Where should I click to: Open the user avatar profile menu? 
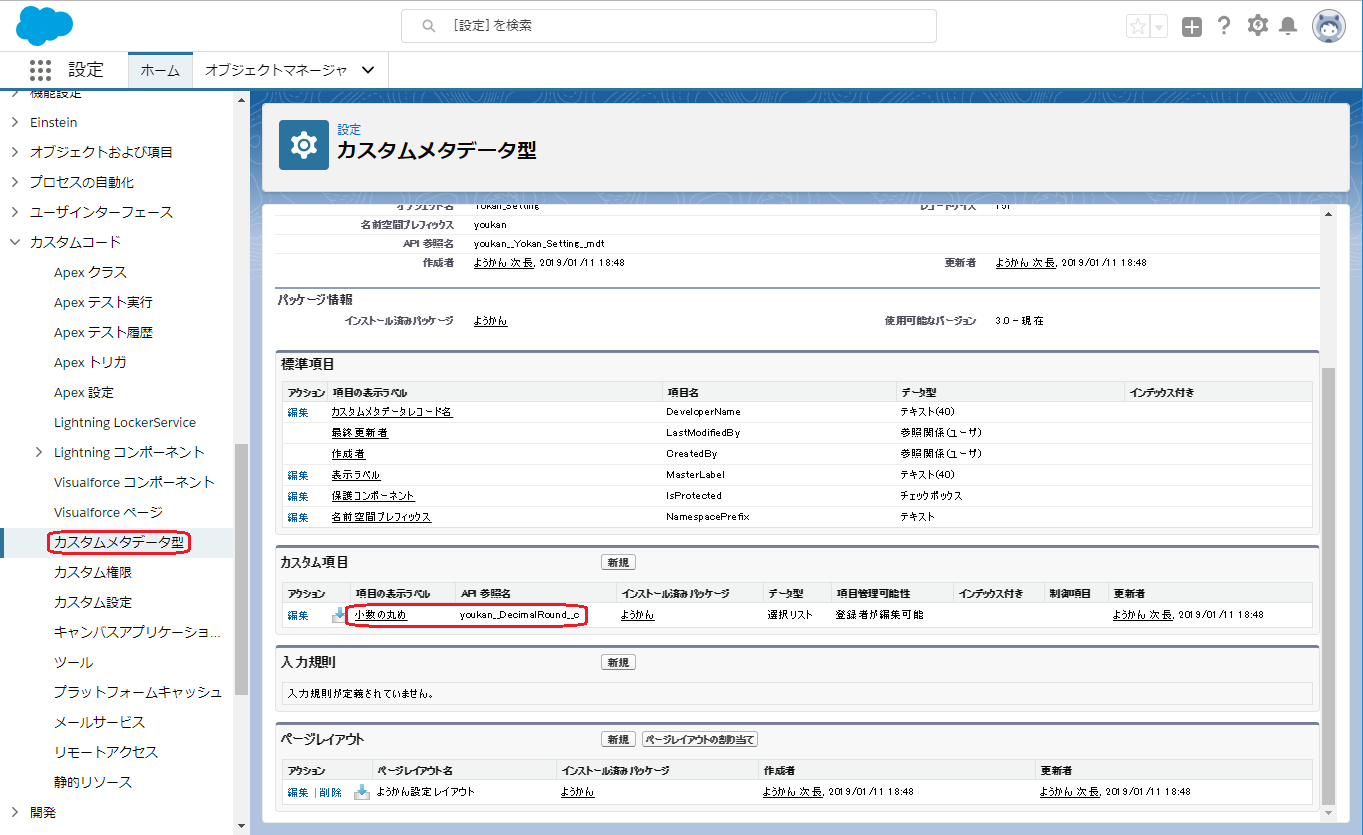pyautogui.click(x=1329, y=27)
